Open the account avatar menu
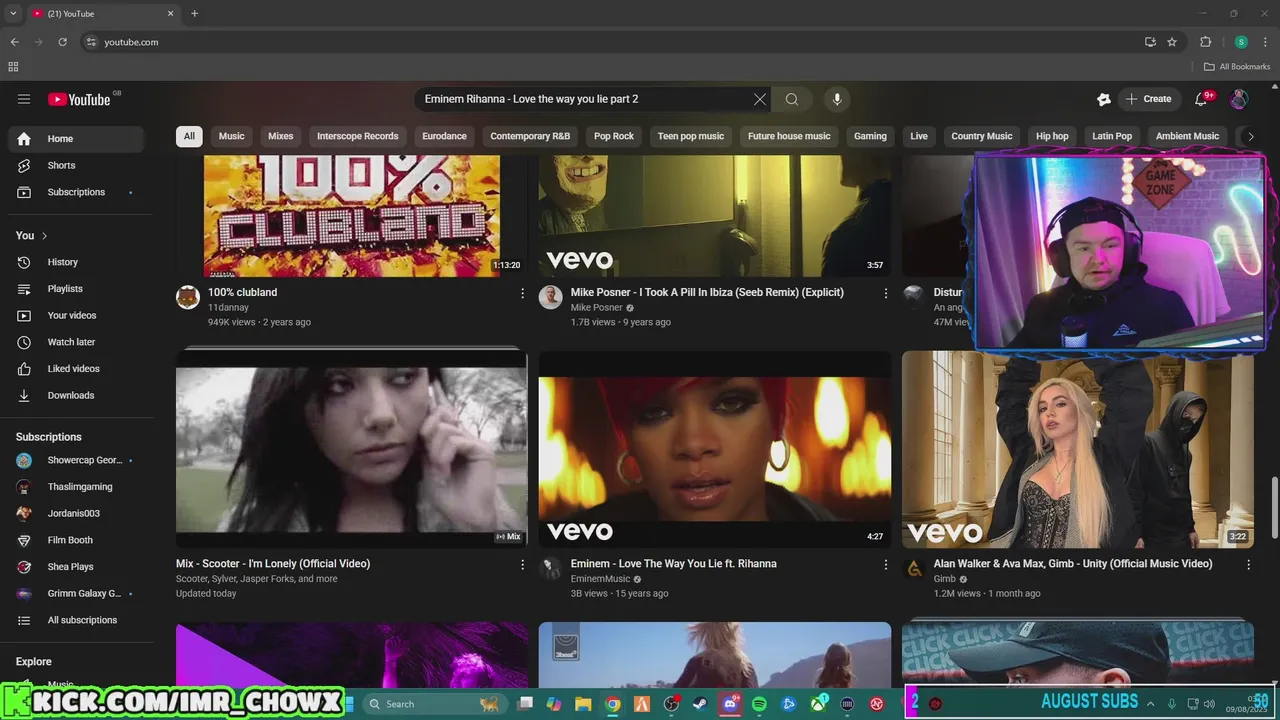 (x=1239, y=99)
